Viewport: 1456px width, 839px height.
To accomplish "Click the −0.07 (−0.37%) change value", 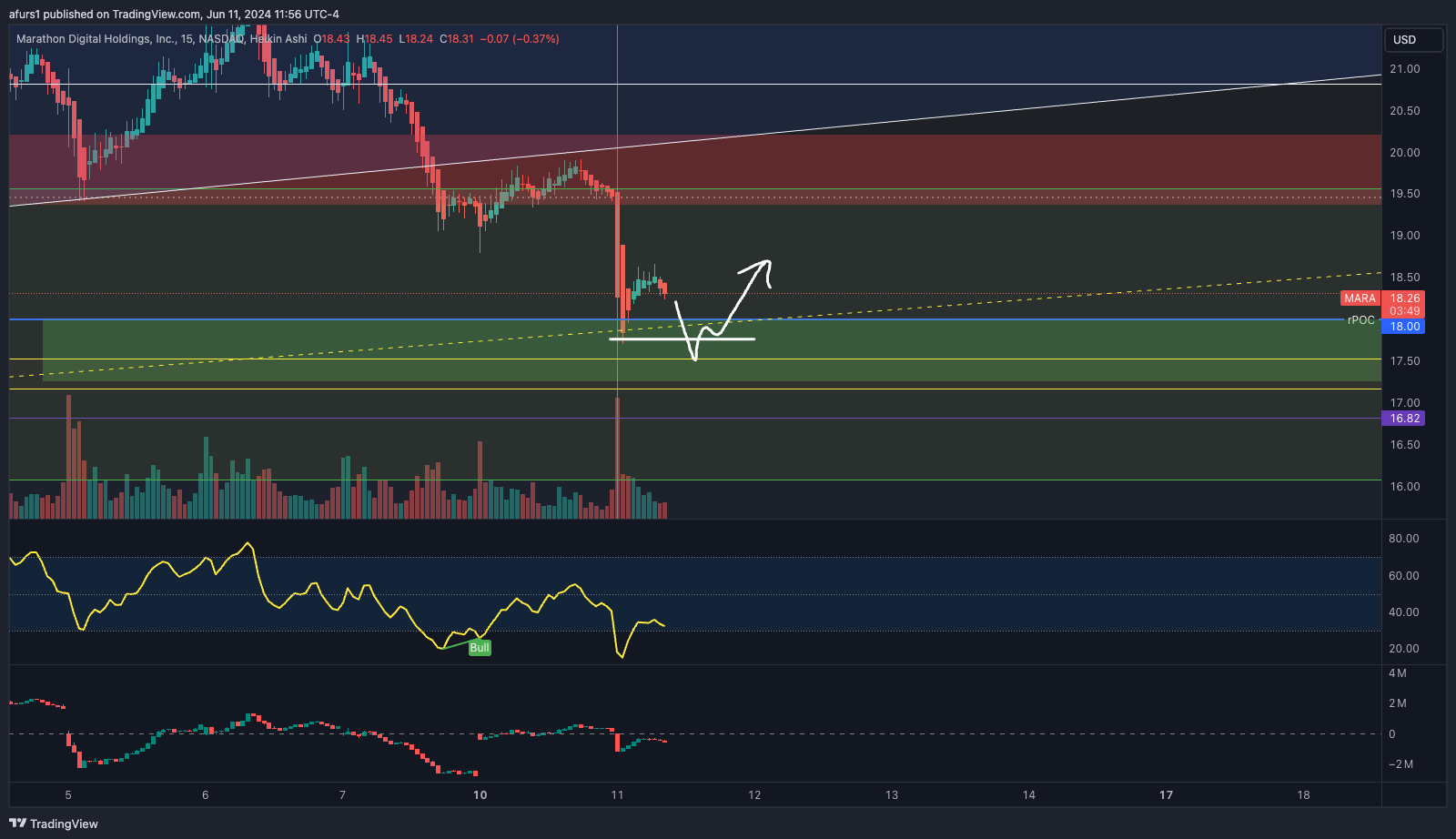I will (x=520, y=39).
